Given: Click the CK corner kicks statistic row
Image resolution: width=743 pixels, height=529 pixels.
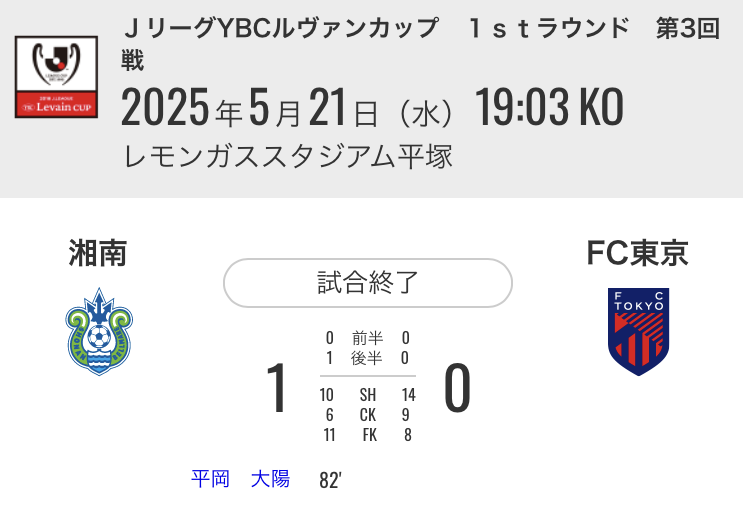Looking at the screenshot, I should pos(368,415).
